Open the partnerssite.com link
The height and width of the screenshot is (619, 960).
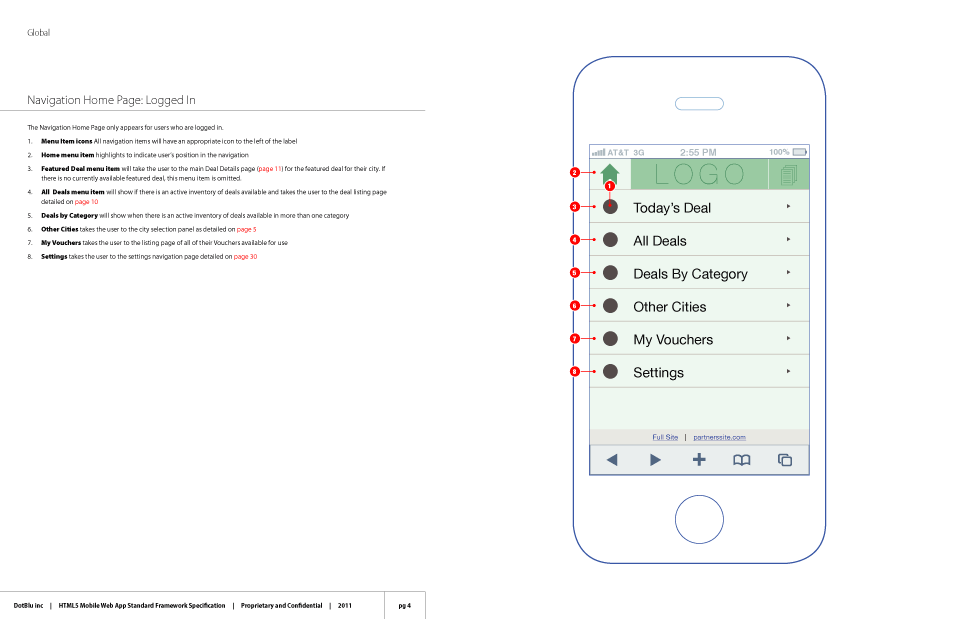718,437
